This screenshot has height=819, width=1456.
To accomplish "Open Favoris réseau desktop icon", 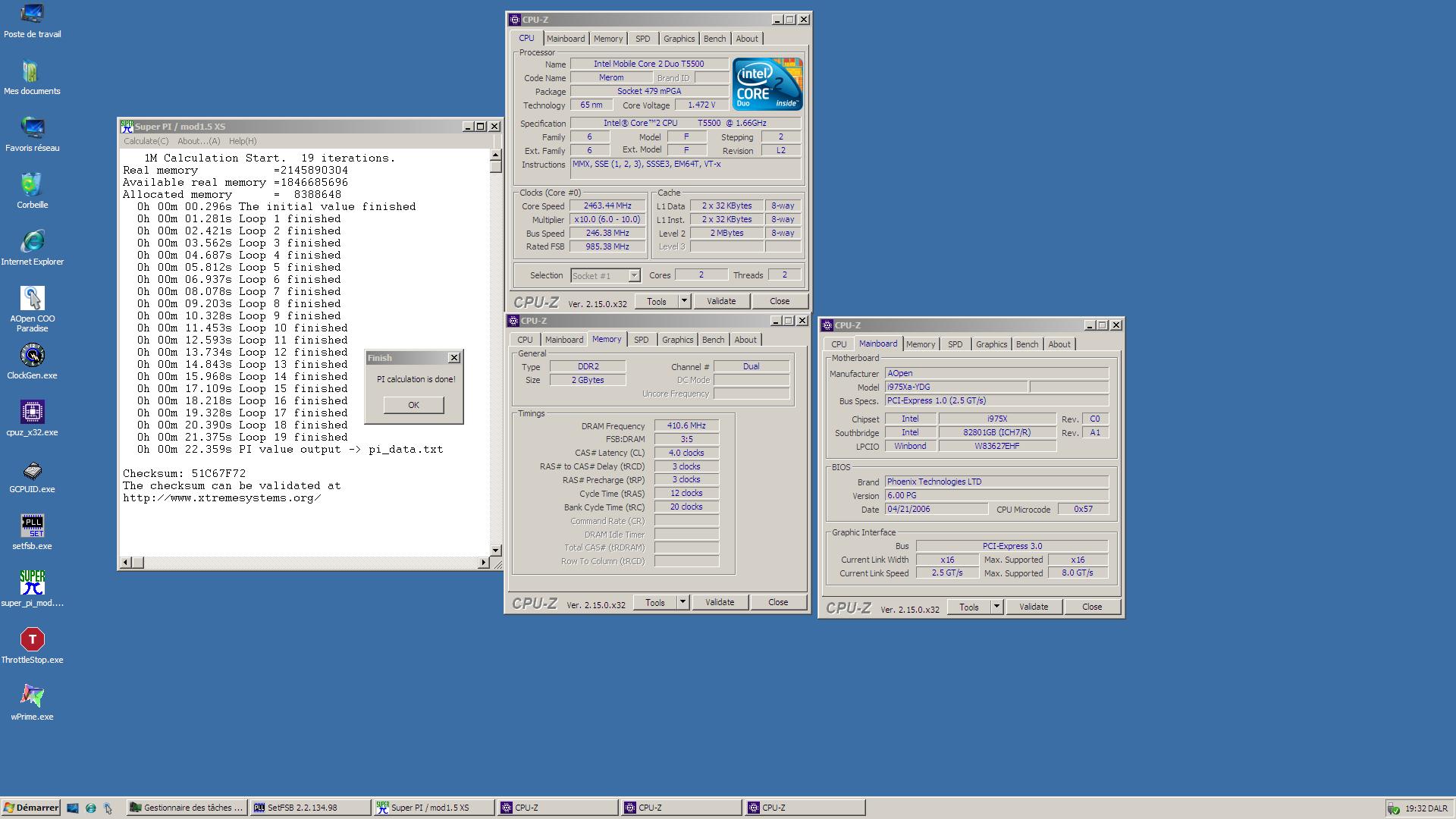I will point(32,135).
